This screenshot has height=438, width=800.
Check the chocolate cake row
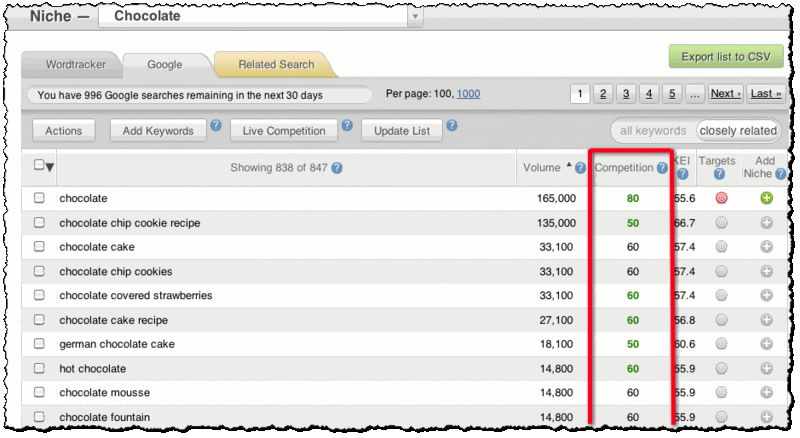coord(39,247)
